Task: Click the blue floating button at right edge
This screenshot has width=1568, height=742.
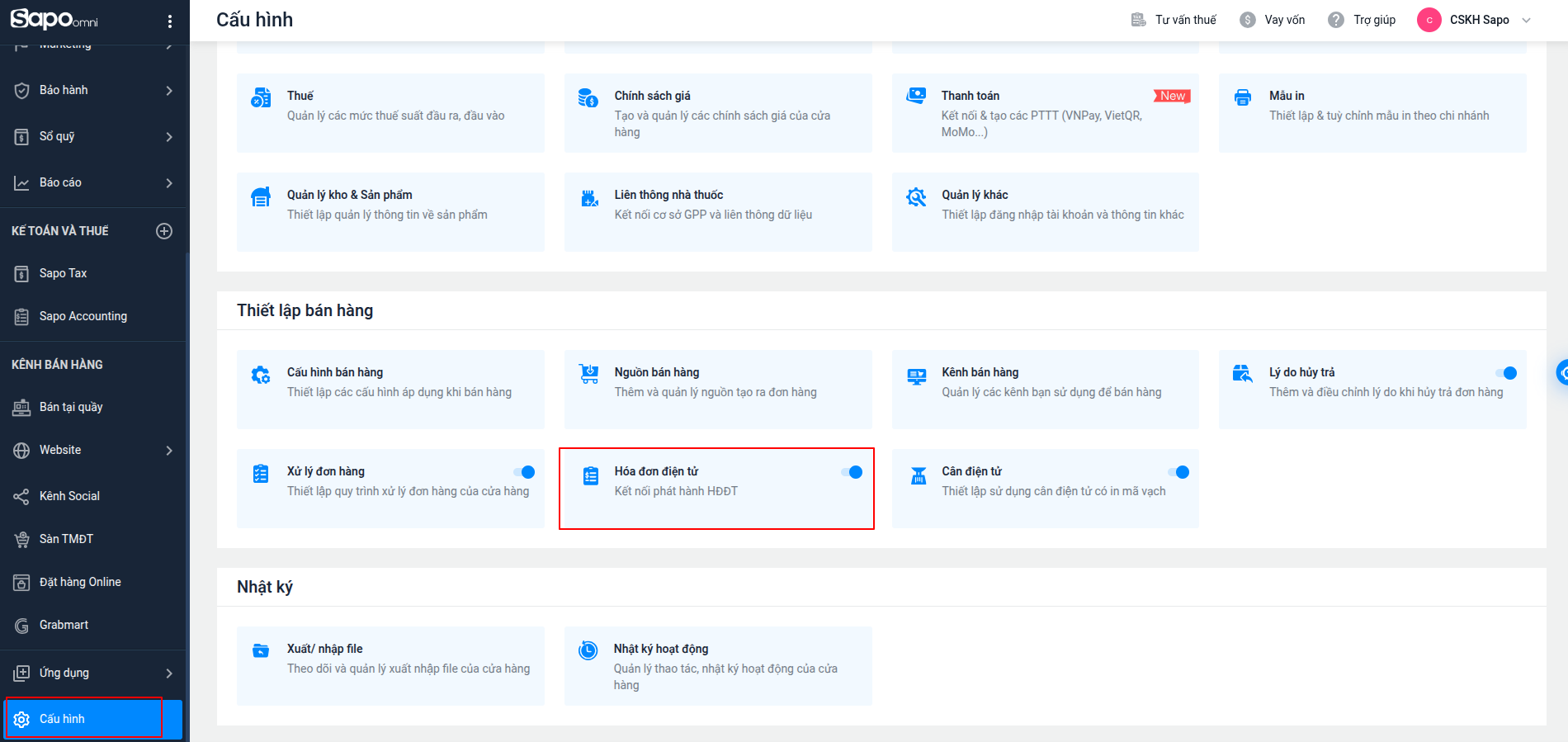Action: (x=1562, y=373)
